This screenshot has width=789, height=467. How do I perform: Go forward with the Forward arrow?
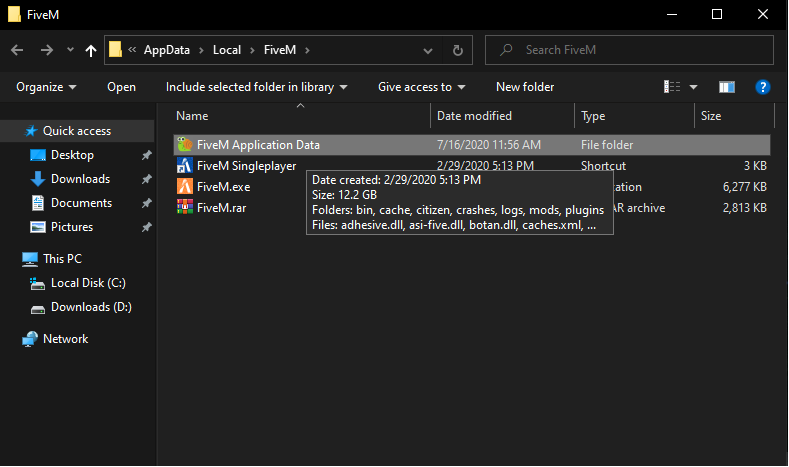(x=46, y=50)
